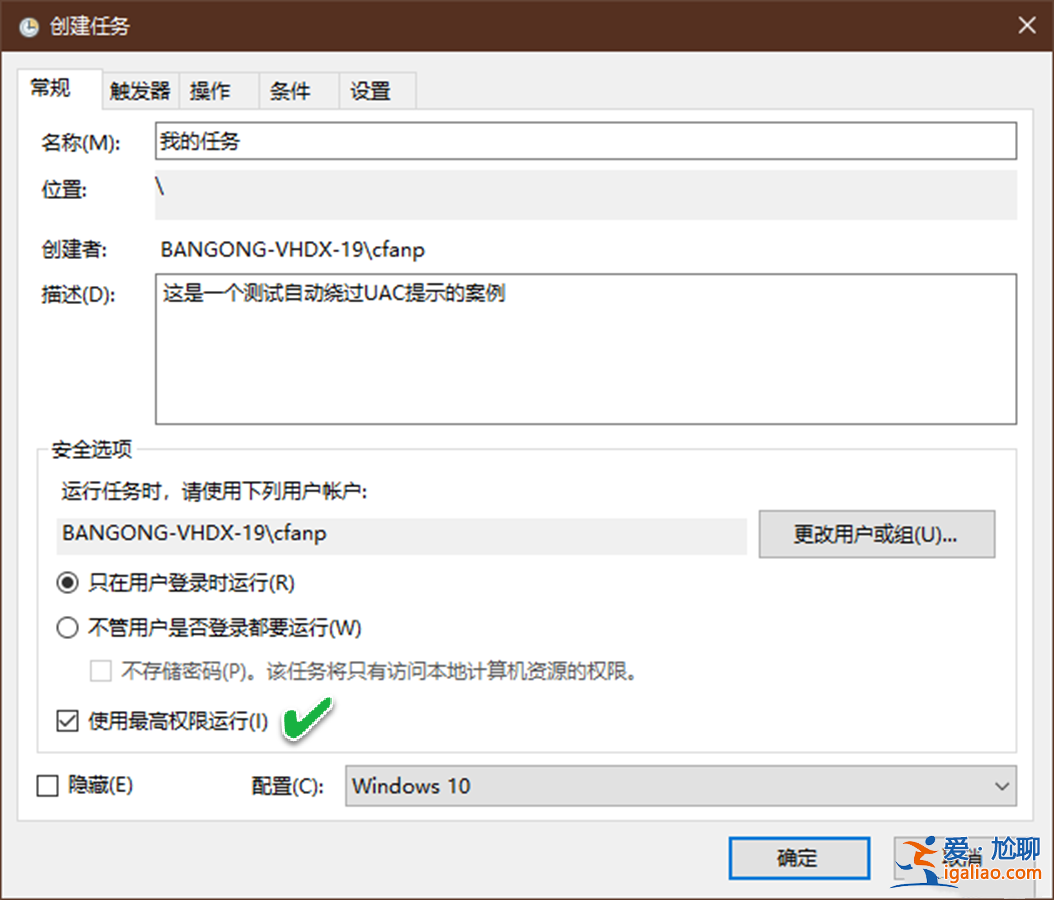Screen dimensions: 1054x900
Task: Select the 只在用户登录时运行 option
Action: point(67,582)
